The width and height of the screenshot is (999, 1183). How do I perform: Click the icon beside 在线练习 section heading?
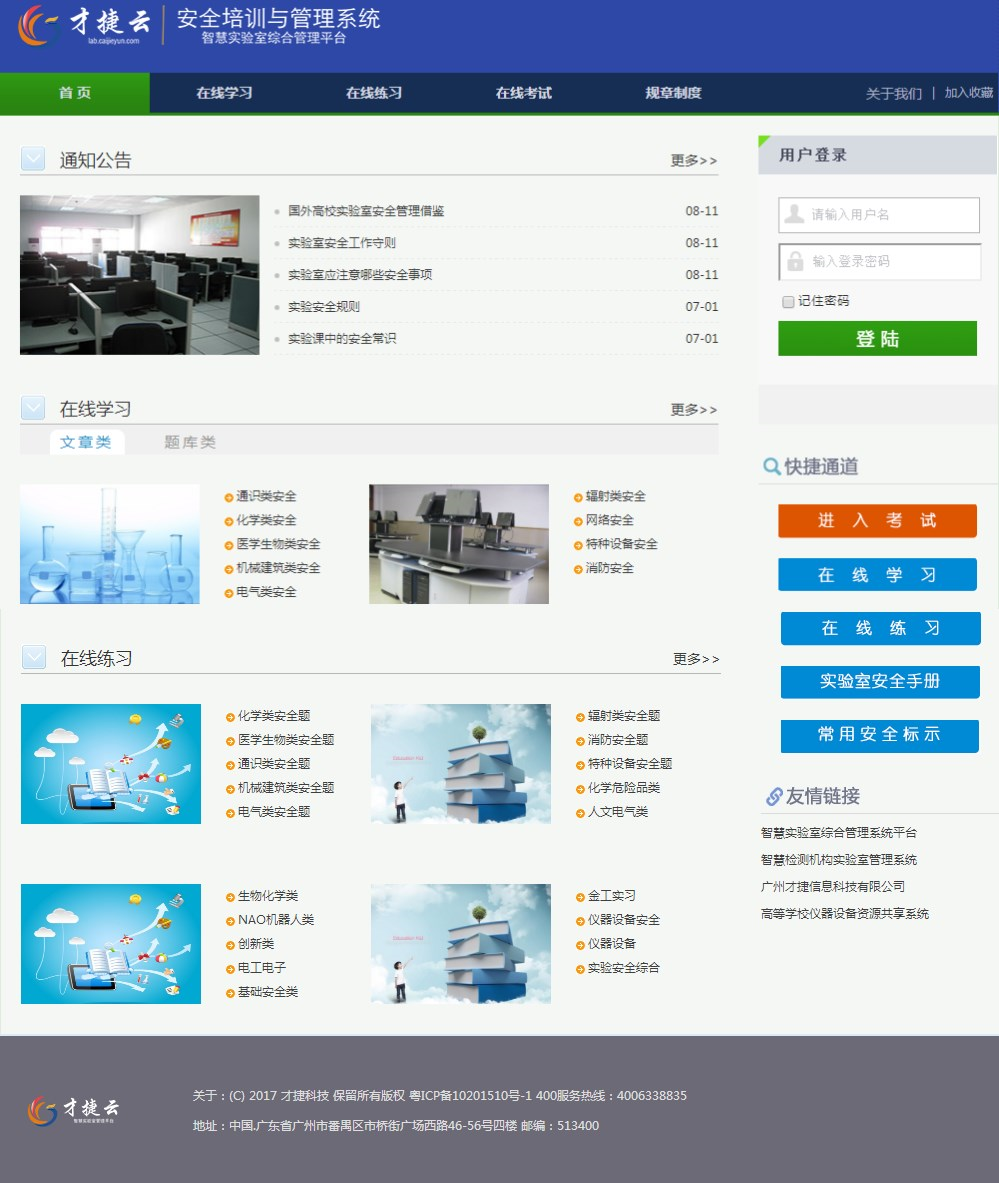pyautogui.click(x=34, y=657)
